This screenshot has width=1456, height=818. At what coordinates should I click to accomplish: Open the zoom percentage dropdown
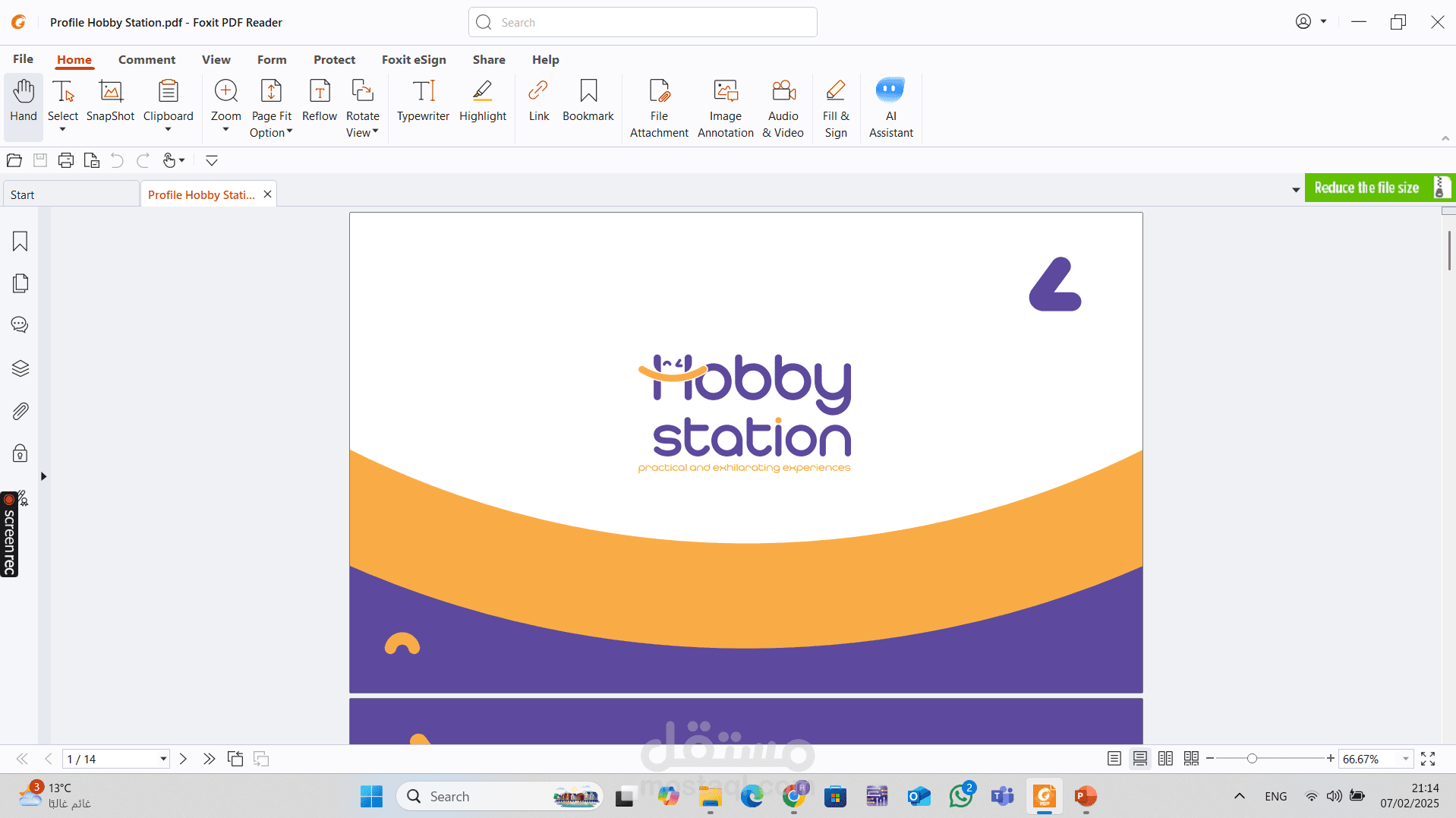[1406, 759]
